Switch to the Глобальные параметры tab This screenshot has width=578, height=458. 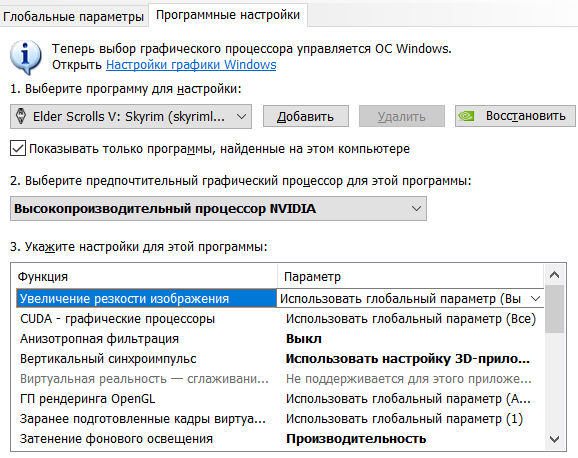pos(73,17)
